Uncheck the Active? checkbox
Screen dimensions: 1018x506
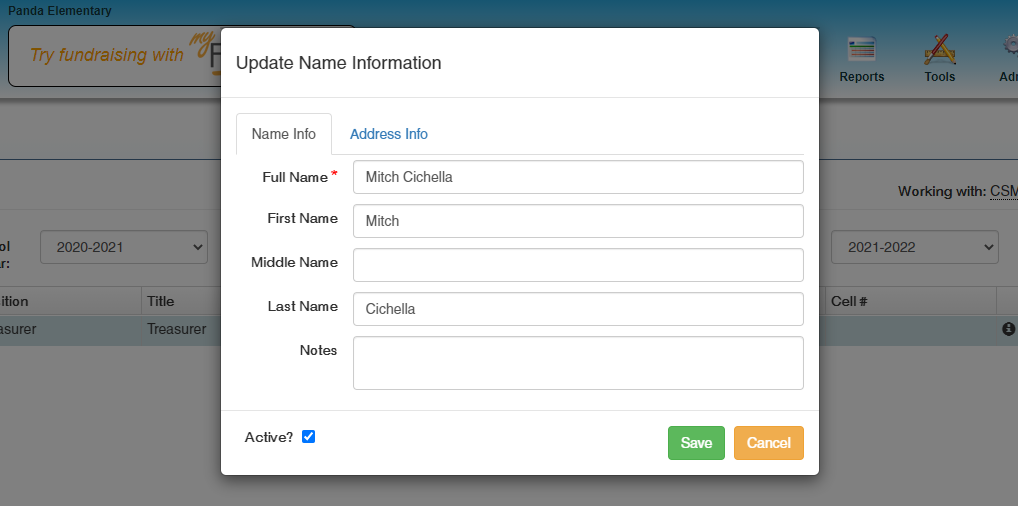pyautogui.click(x=308, y=437)
